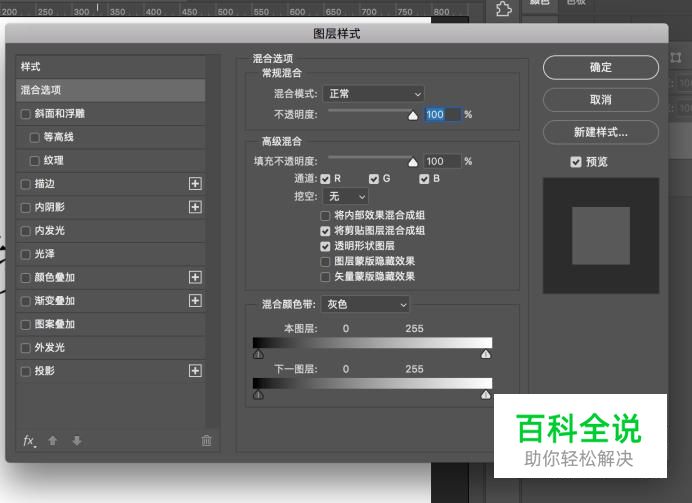Uncheck 透明形状图层 option

coord(325,246)
